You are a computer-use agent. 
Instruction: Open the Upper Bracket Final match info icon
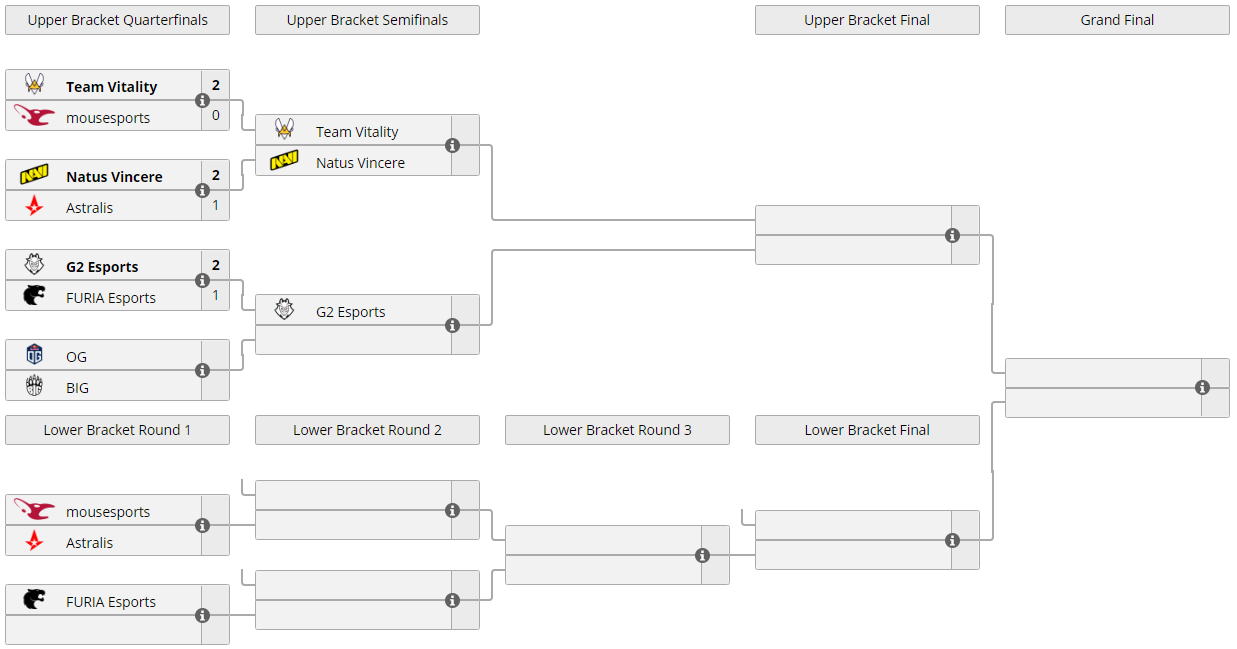(x=952, y=236)
